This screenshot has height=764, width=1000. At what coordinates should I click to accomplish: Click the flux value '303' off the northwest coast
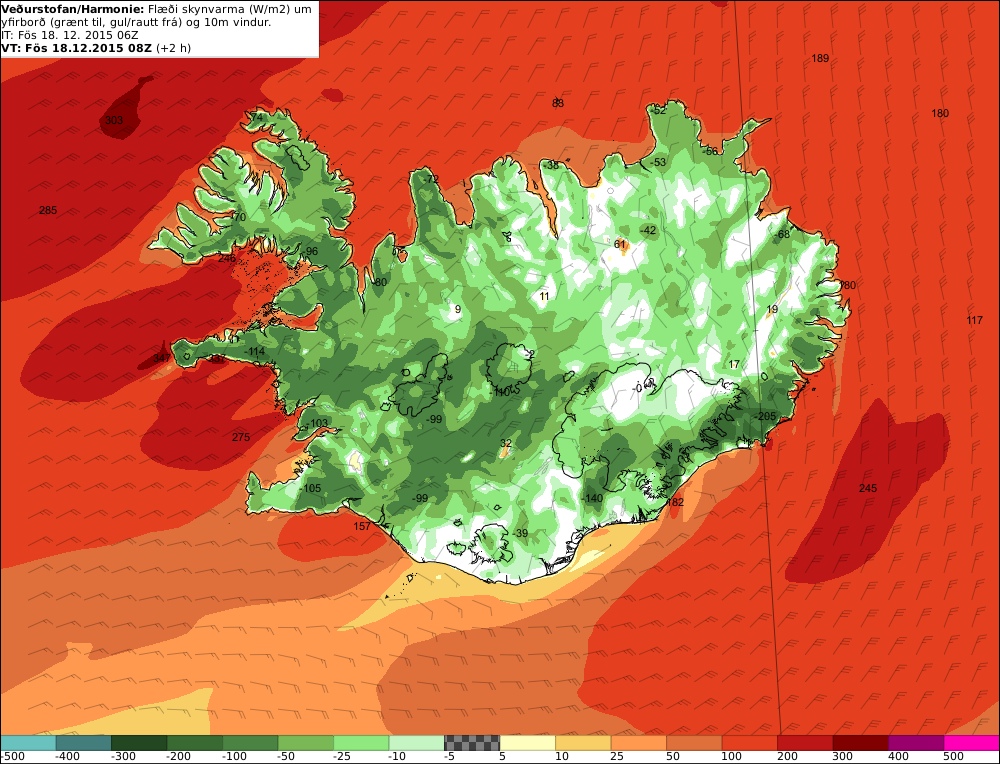coord(114,121)
